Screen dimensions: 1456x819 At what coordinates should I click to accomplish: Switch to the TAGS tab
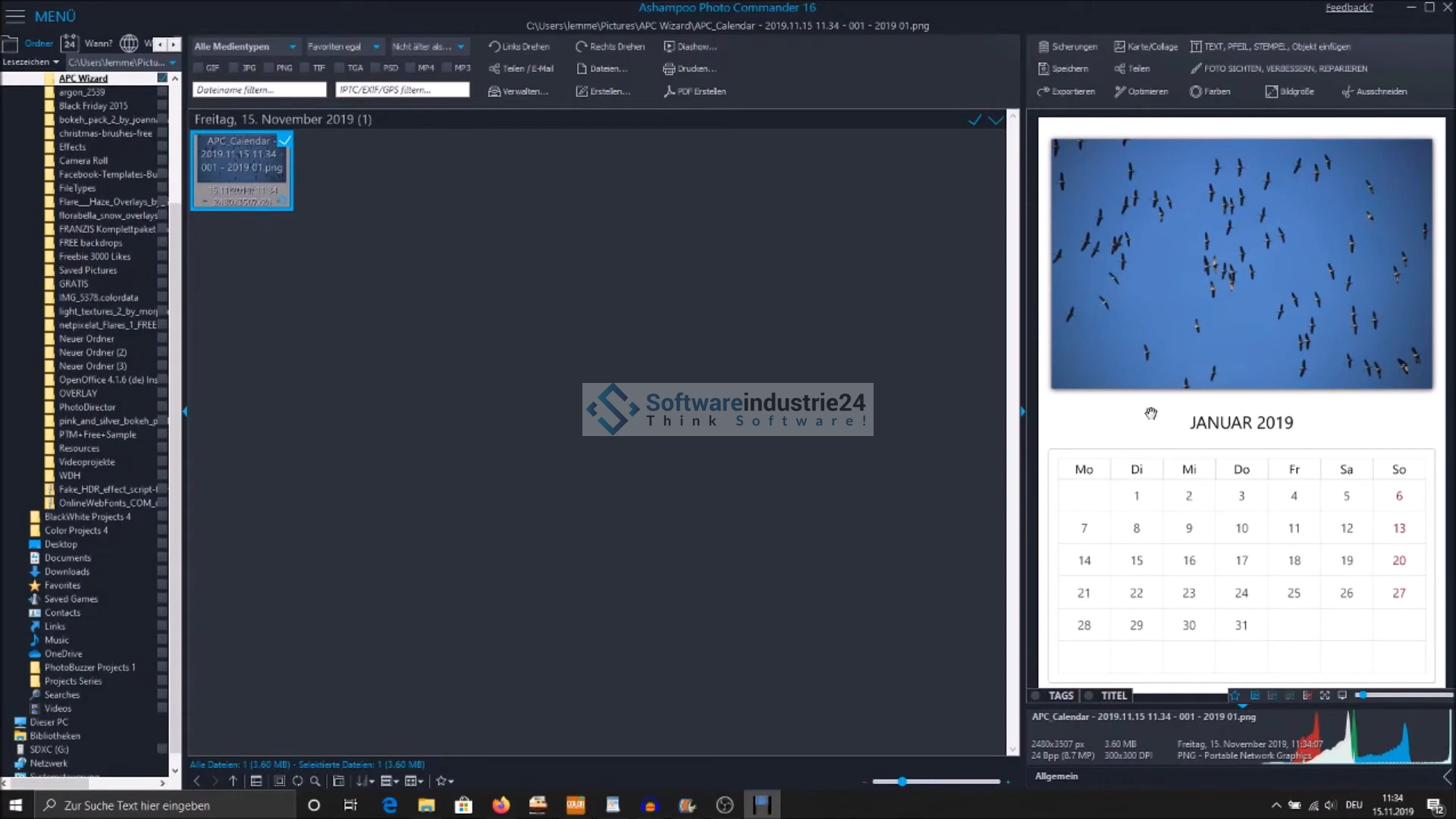pyautogui.click(x=1060, y=695)
